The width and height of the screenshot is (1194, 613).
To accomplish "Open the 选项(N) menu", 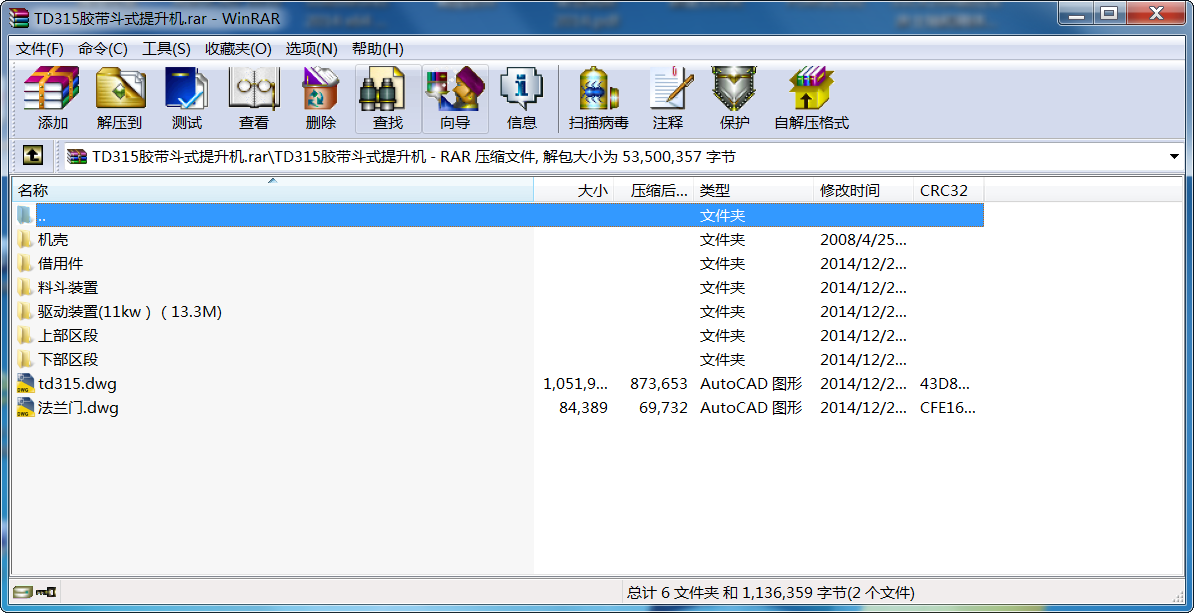I will pos(311,49).
